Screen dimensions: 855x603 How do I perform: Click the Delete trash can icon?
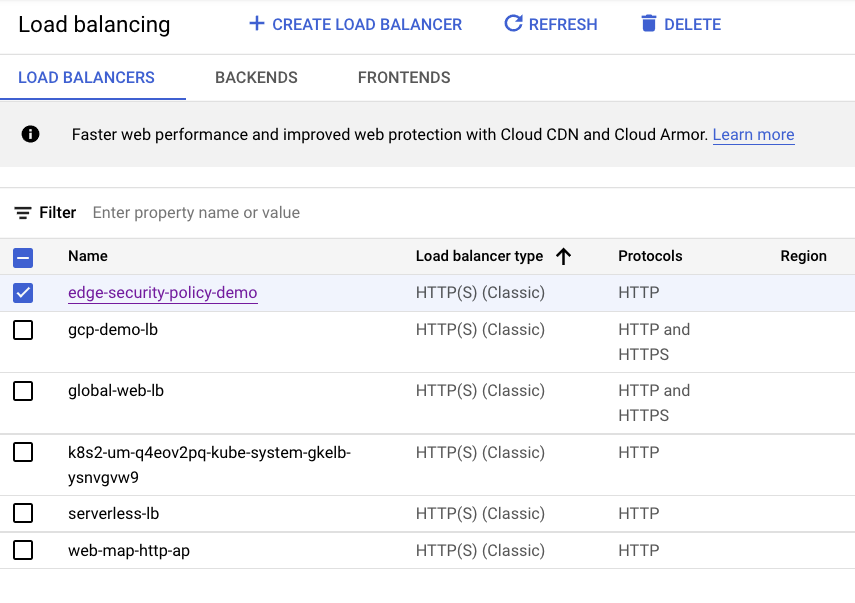pos(649,23)
